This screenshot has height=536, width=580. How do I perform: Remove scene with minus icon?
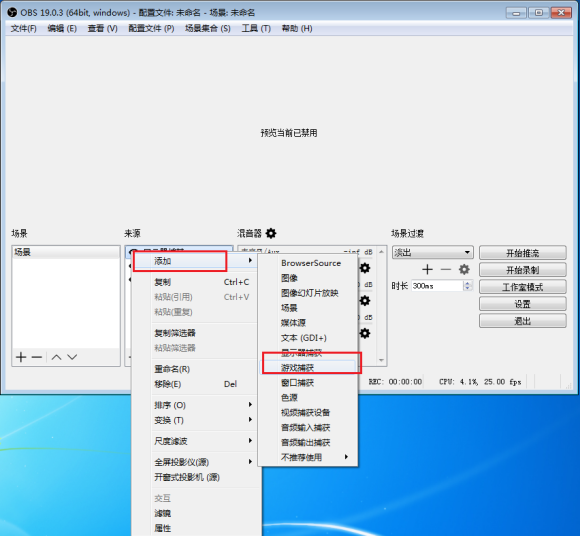(x=37, y=357)
